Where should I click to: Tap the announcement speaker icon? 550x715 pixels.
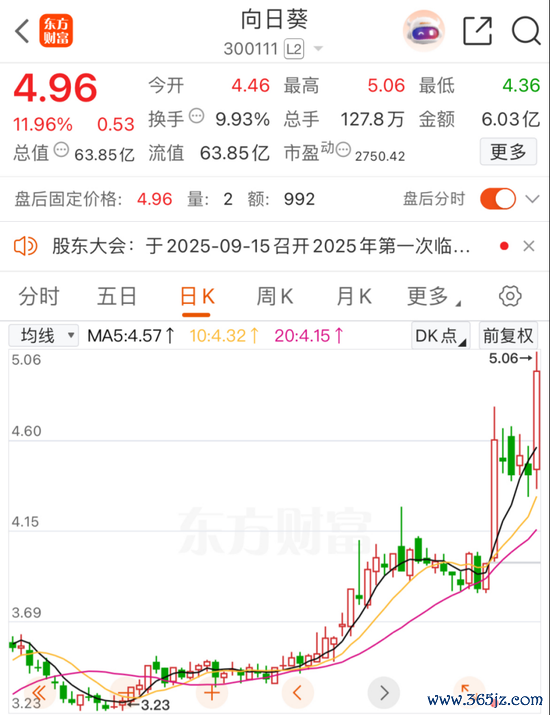(25, 246)
